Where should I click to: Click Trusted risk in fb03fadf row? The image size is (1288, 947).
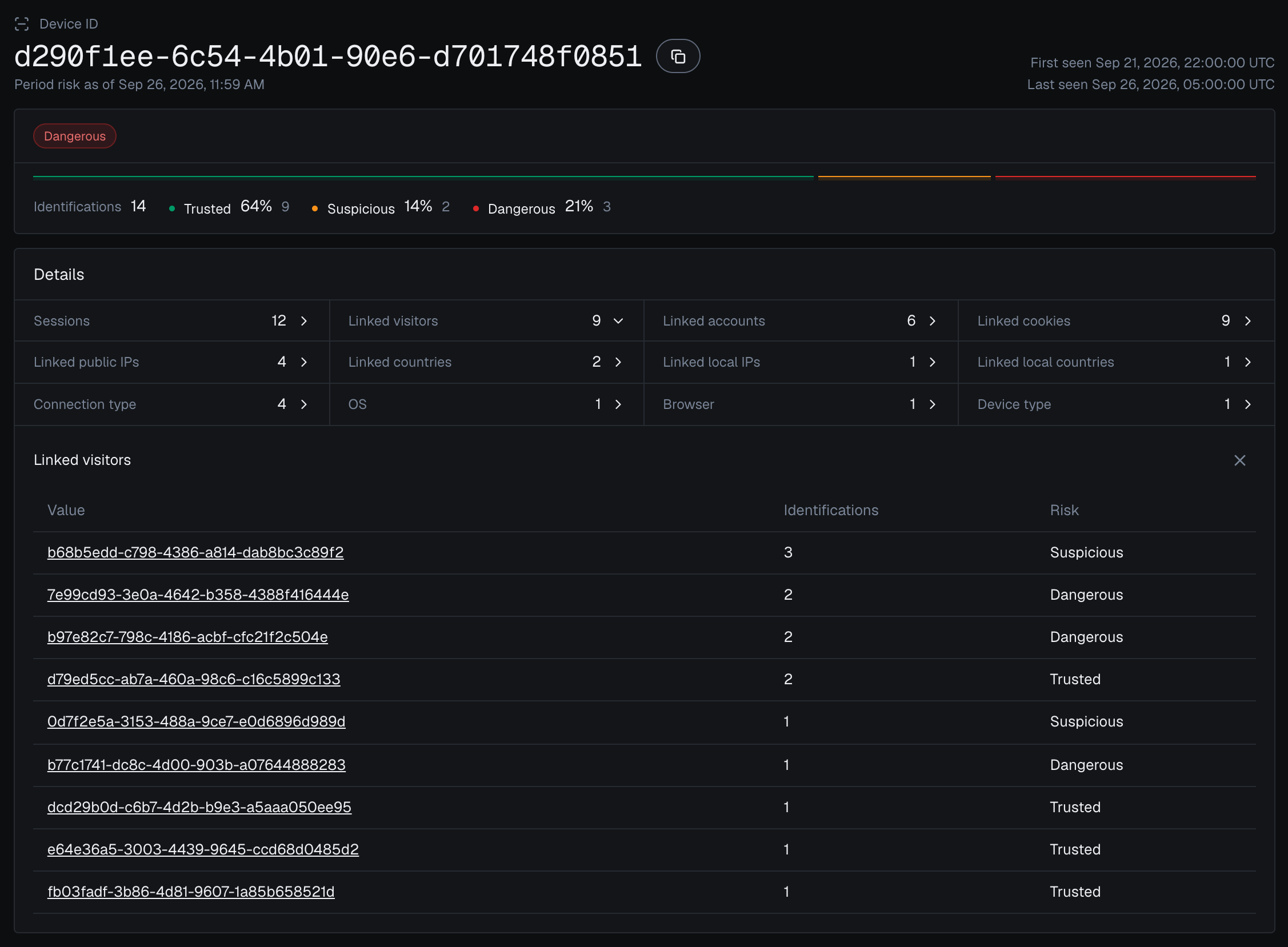pos(1075,892)
